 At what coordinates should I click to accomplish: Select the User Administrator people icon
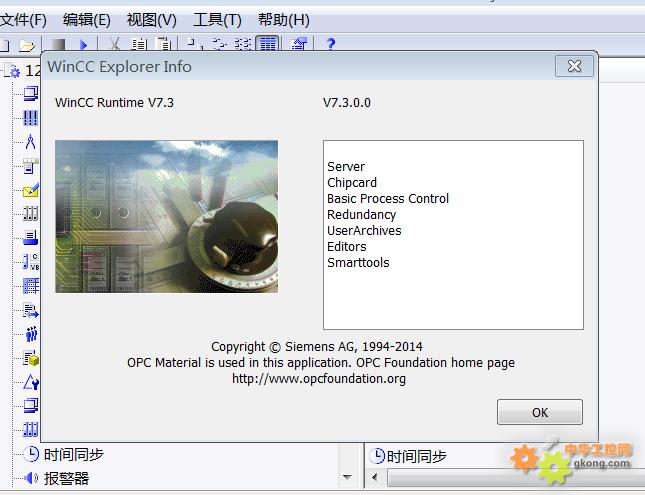[x=31, y=334]
